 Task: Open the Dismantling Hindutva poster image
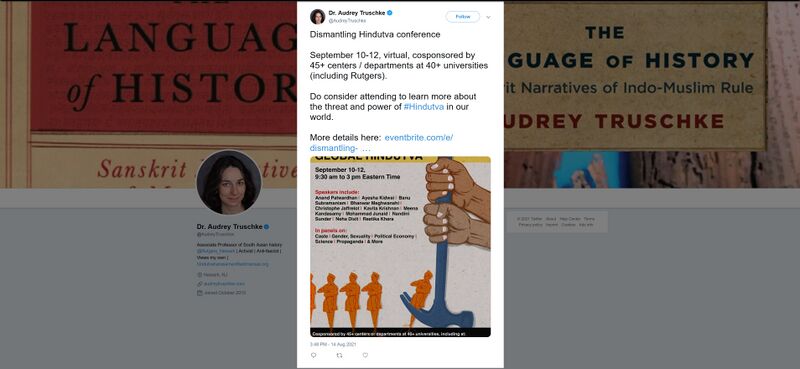401,247
